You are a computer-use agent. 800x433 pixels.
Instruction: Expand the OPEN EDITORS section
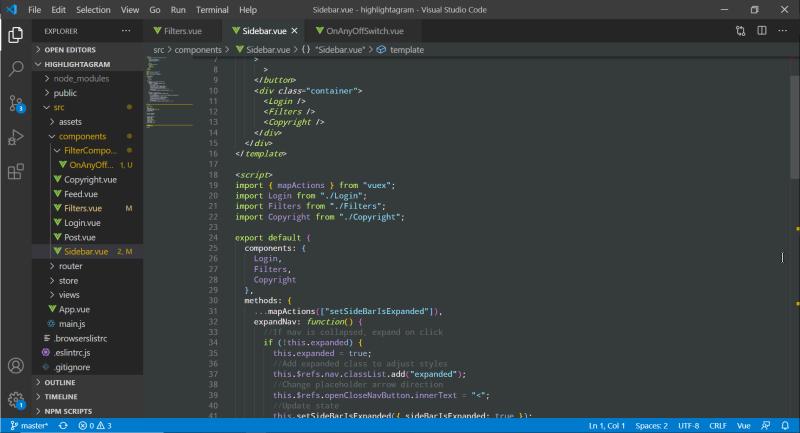tap(69, 49)
